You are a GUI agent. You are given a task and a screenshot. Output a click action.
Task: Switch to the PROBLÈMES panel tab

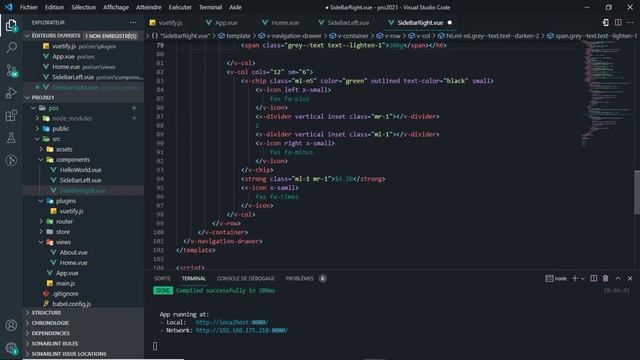pos(300,278)
